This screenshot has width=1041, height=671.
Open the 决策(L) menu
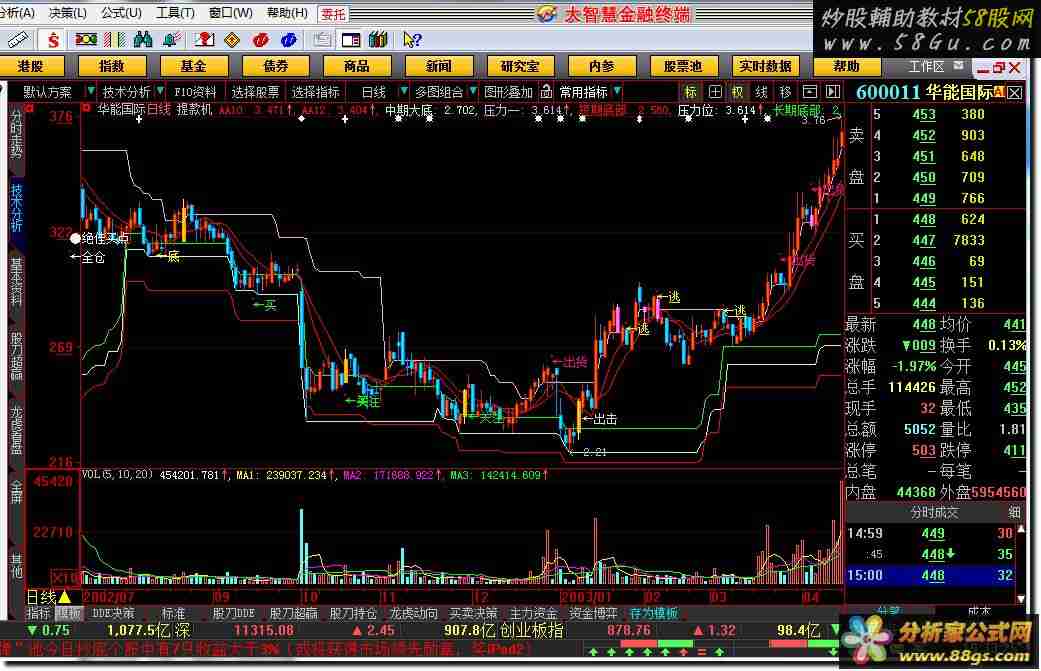tap(68, 13)
